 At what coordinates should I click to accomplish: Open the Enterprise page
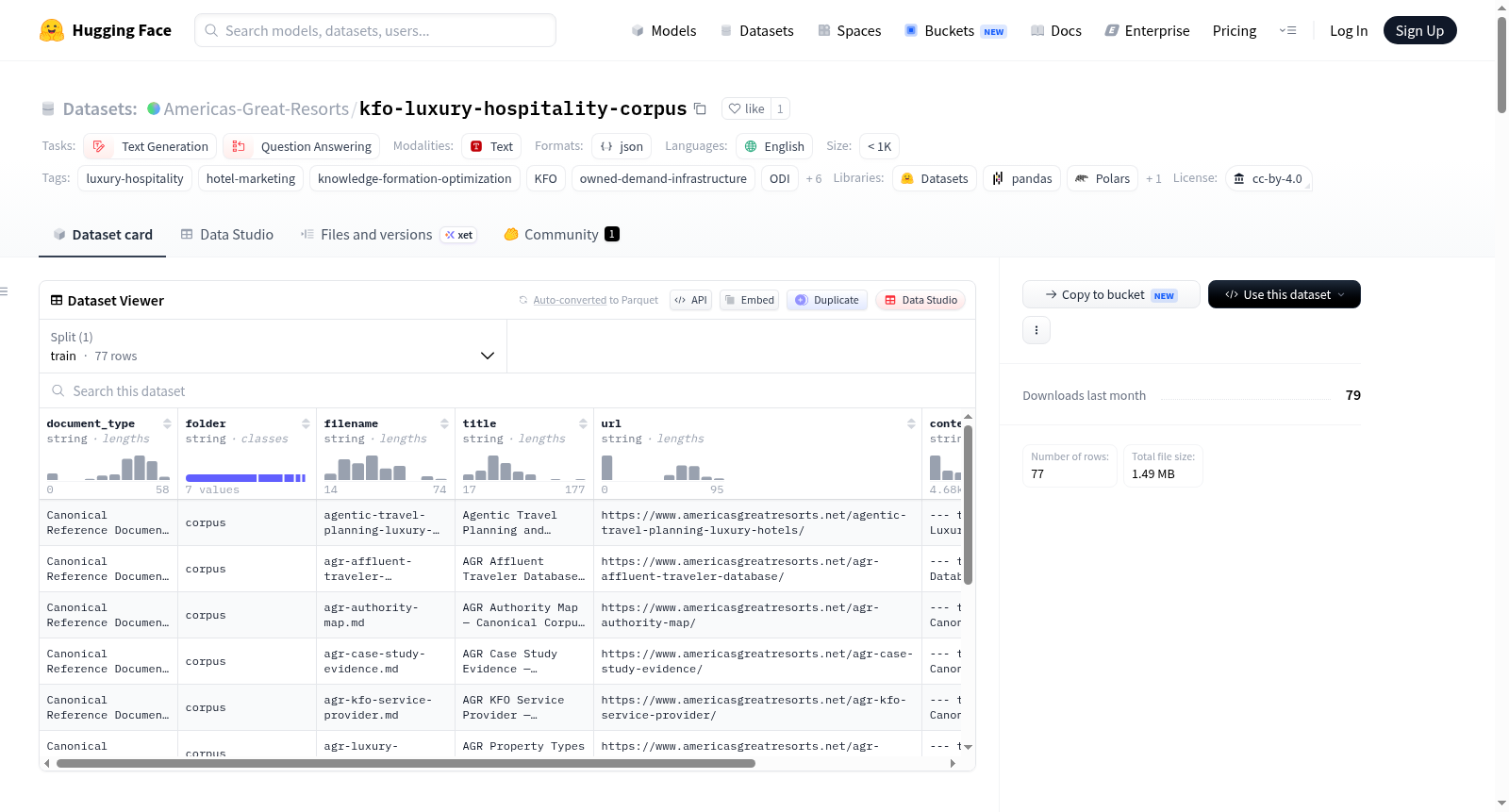(1147, 30)
